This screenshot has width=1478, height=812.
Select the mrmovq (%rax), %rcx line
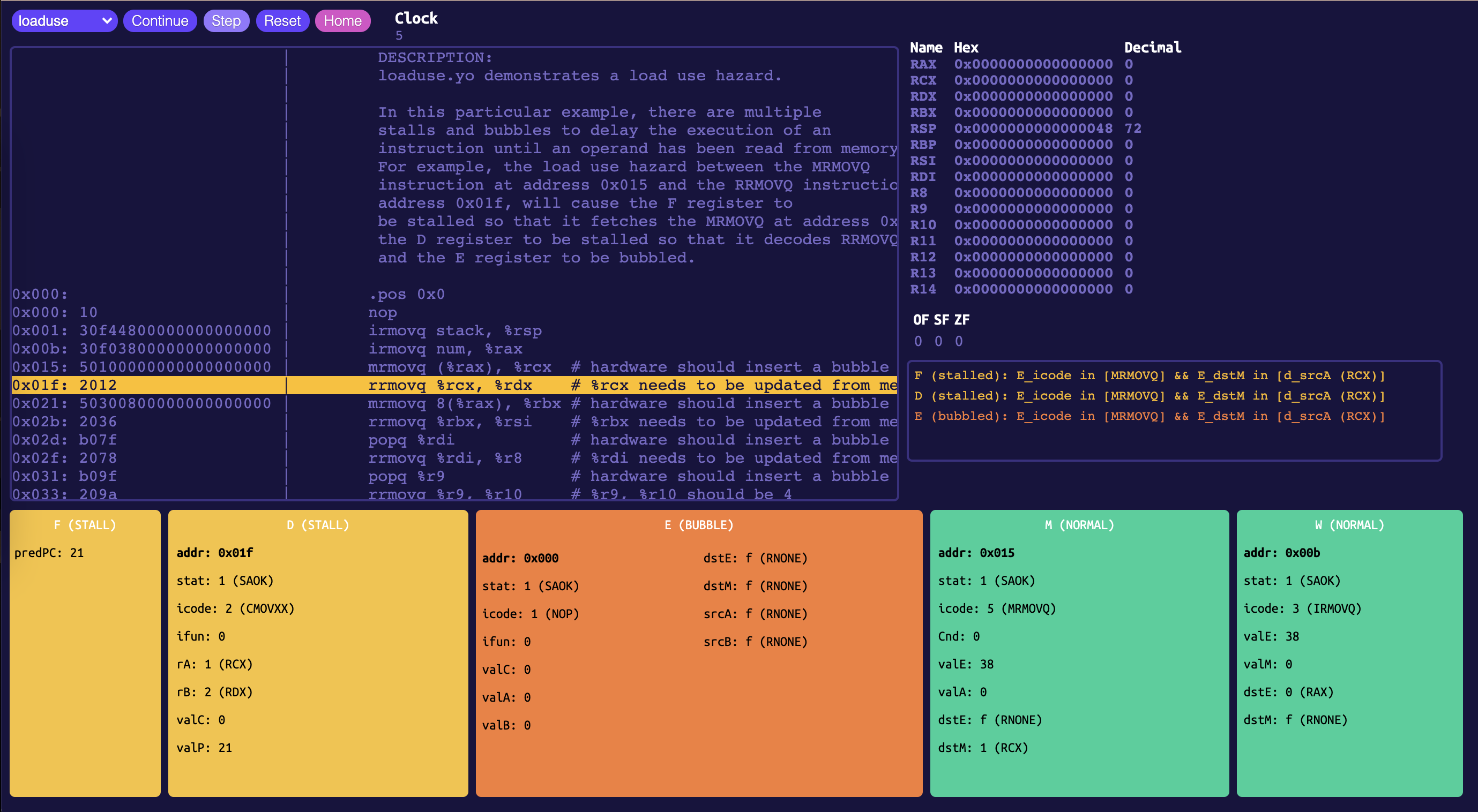454,367
